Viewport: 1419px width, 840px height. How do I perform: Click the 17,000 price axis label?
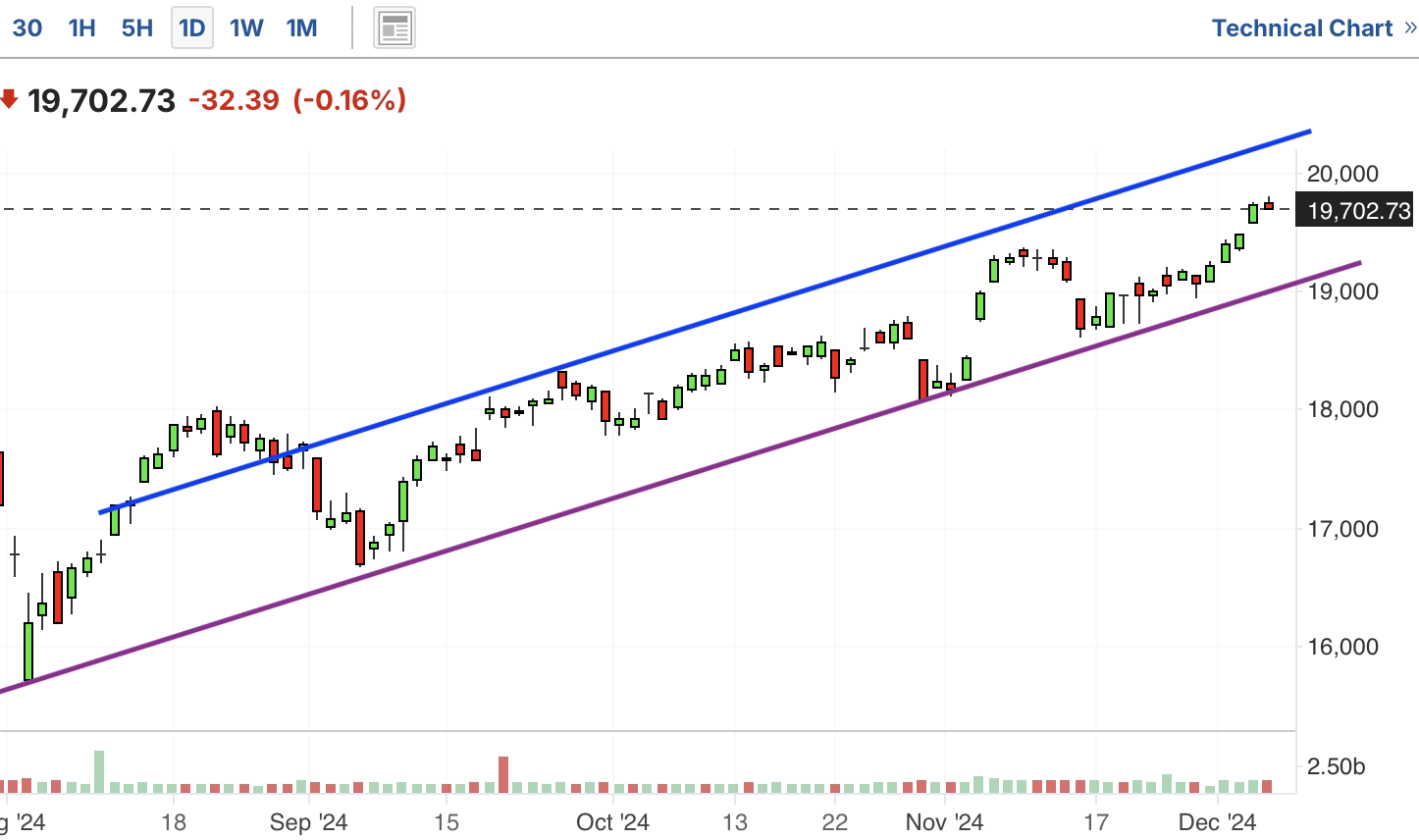pyautogui.click(x=1342, y=528)
